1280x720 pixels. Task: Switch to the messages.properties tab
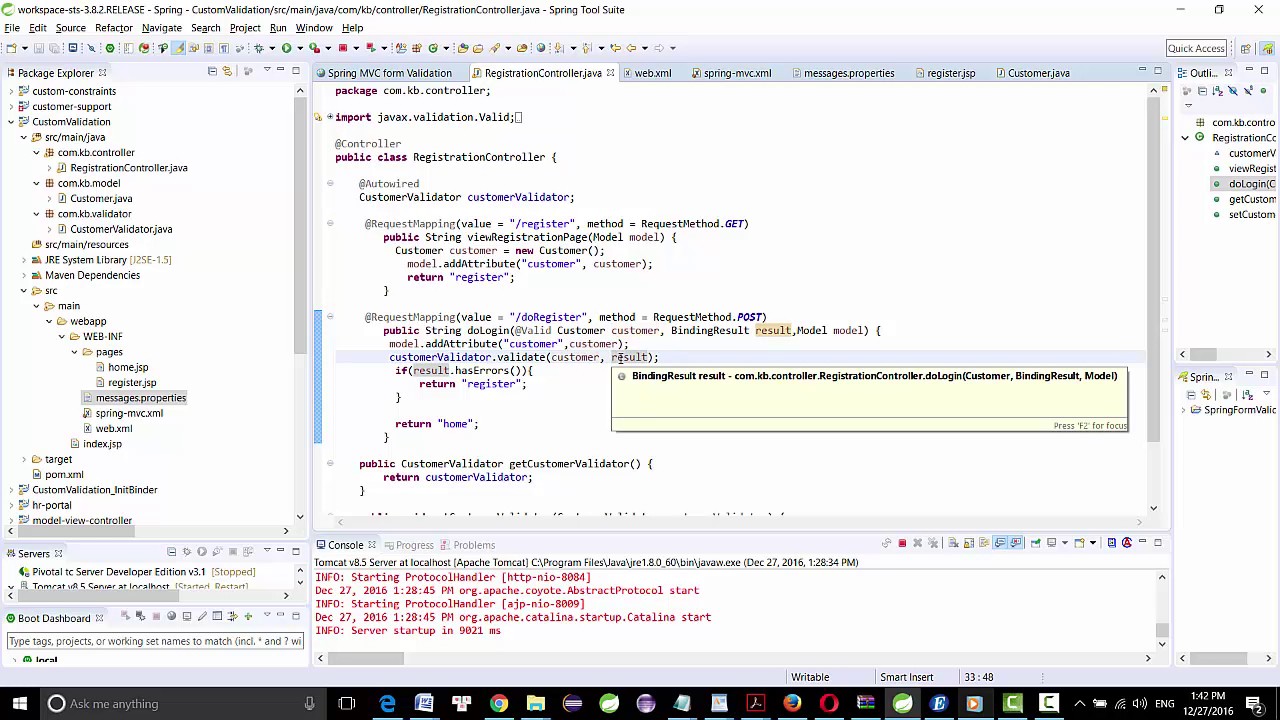tap(848, 73)
